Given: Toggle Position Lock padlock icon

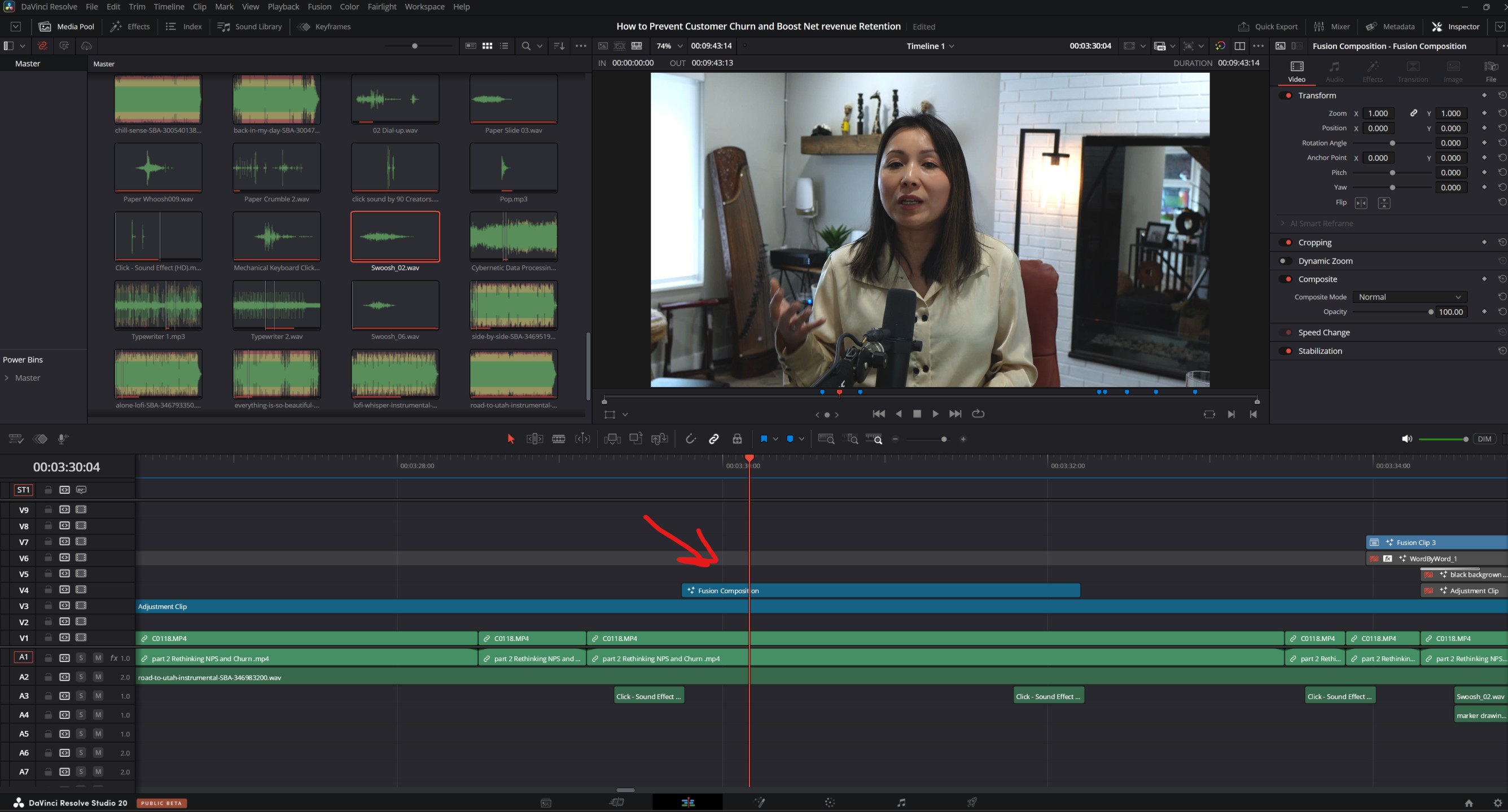Looking at the screenshot, I should 737,439.
